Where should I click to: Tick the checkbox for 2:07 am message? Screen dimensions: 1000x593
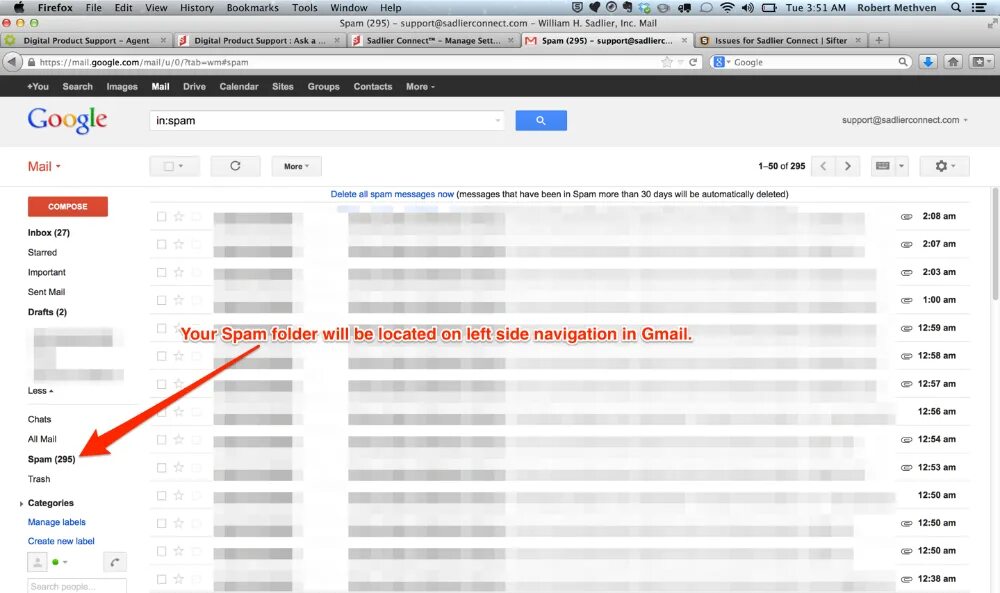161,244
